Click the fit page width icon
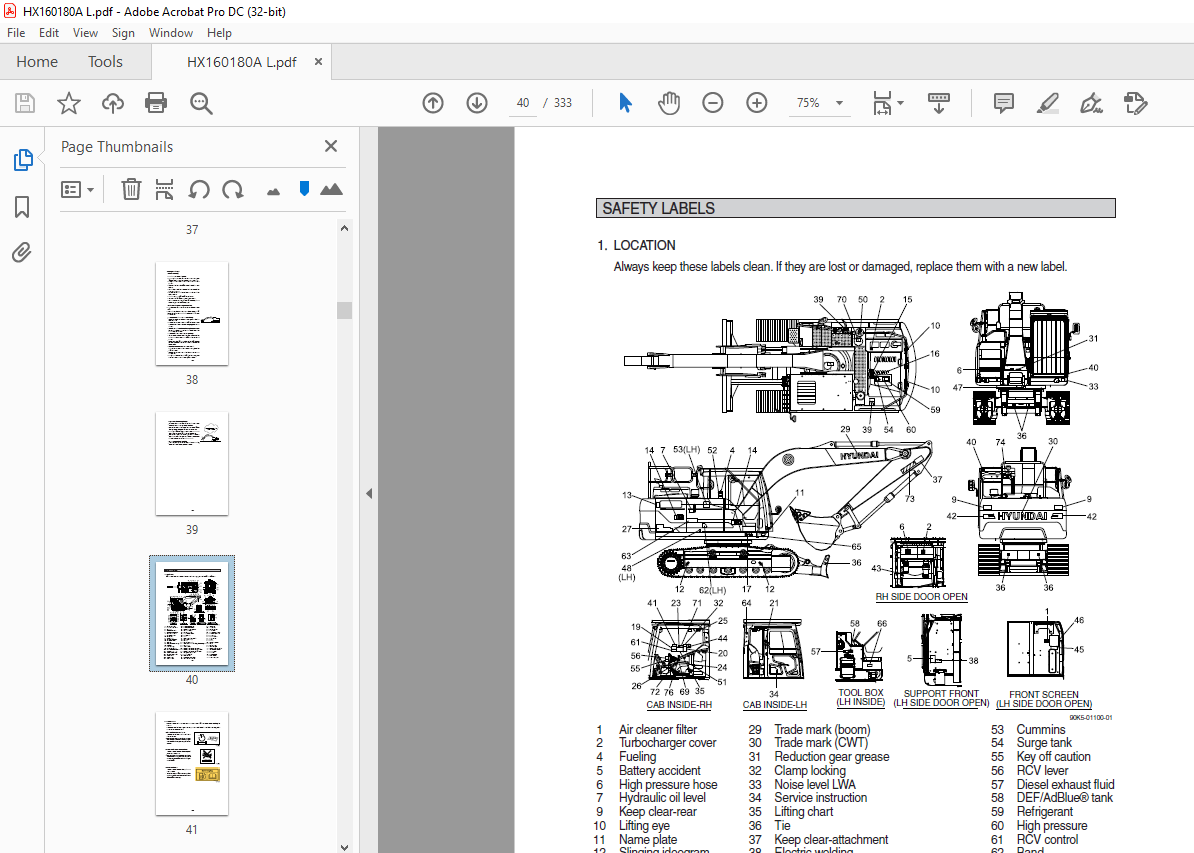The image size is (1194, 853). (x=882, y=103)
